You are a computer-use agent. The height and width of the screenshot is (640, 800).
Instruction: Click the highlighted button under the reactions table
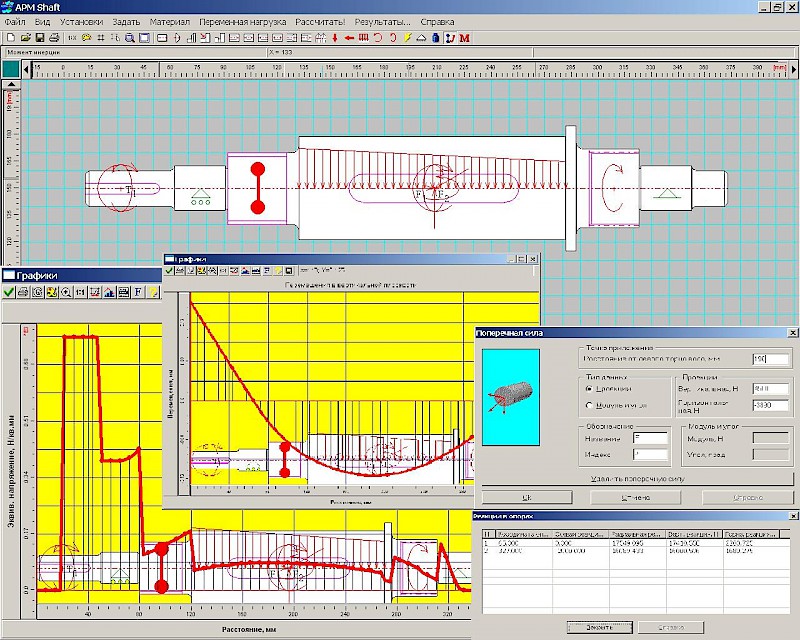point(599,627)
